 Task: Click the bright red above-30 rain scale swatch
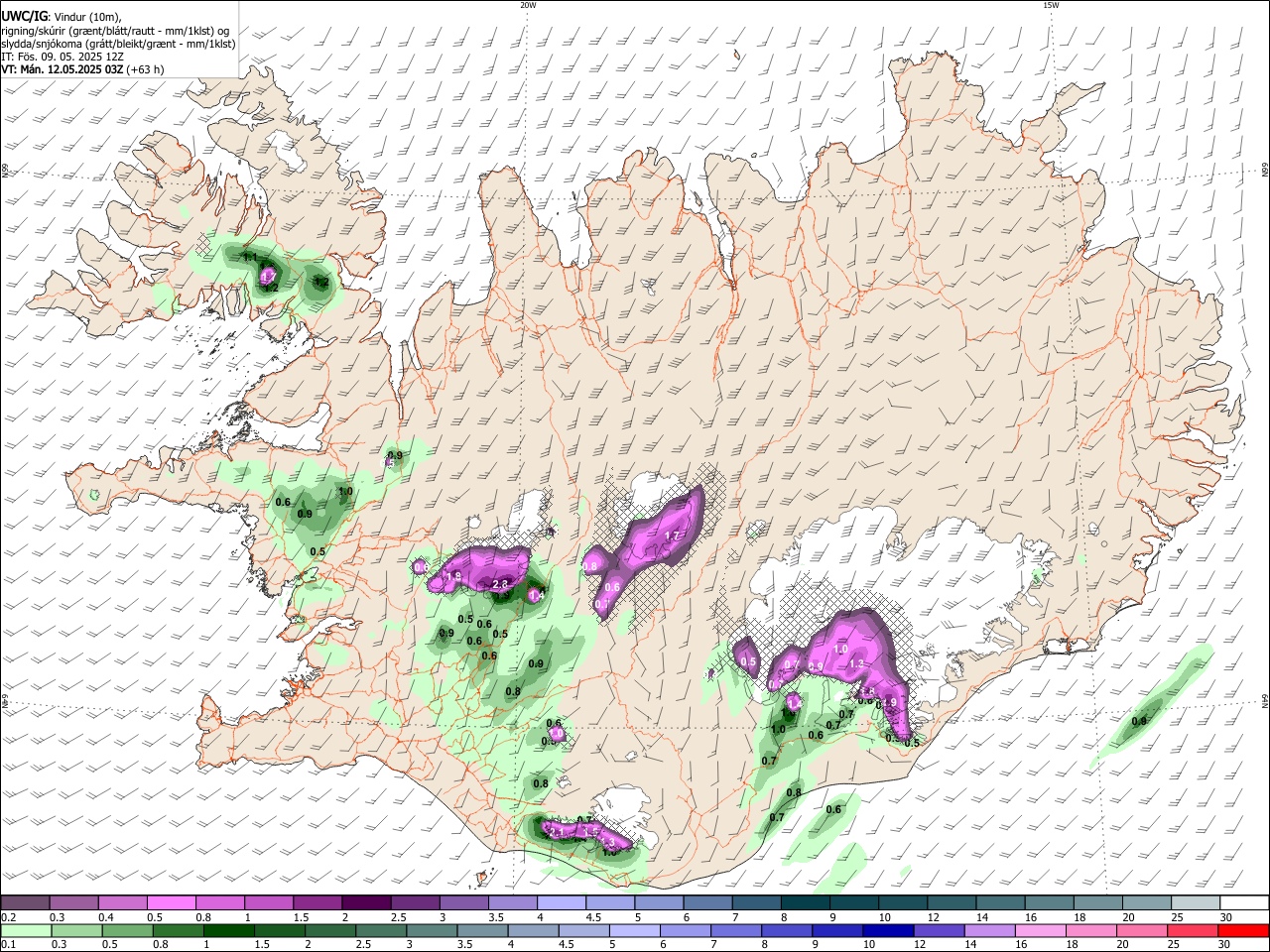[x=1242, y=930]
